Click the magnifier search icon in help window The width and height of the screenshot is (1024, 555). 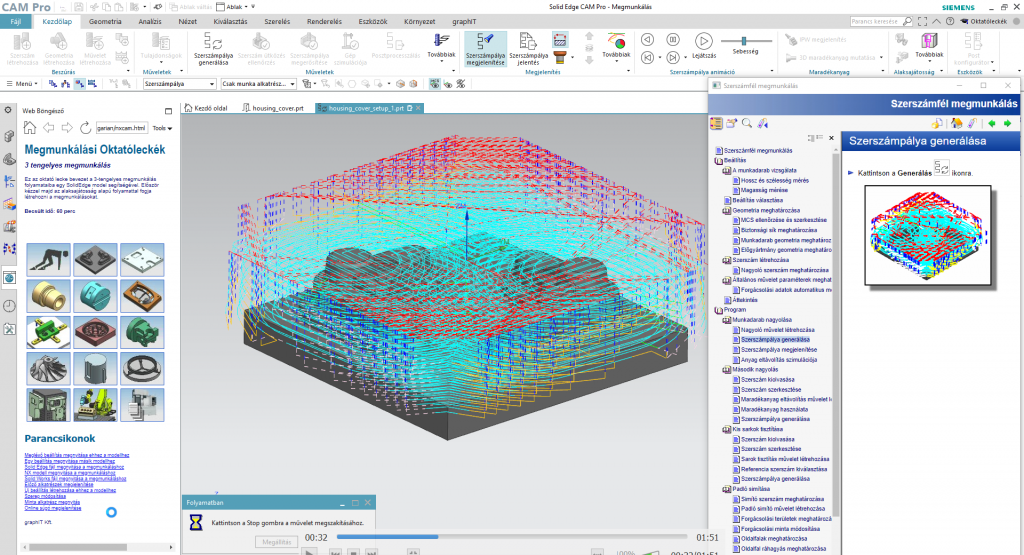(746, 123)
